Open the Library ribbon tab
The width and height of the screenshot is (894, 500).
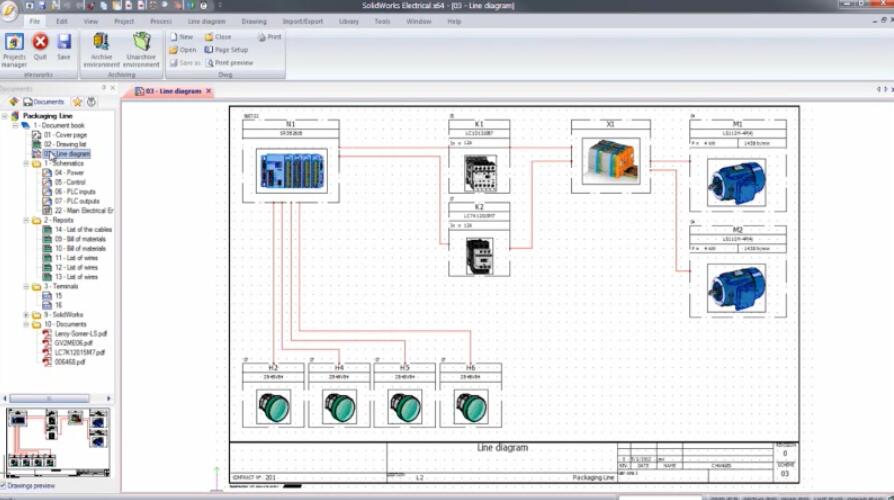point(349,21)
